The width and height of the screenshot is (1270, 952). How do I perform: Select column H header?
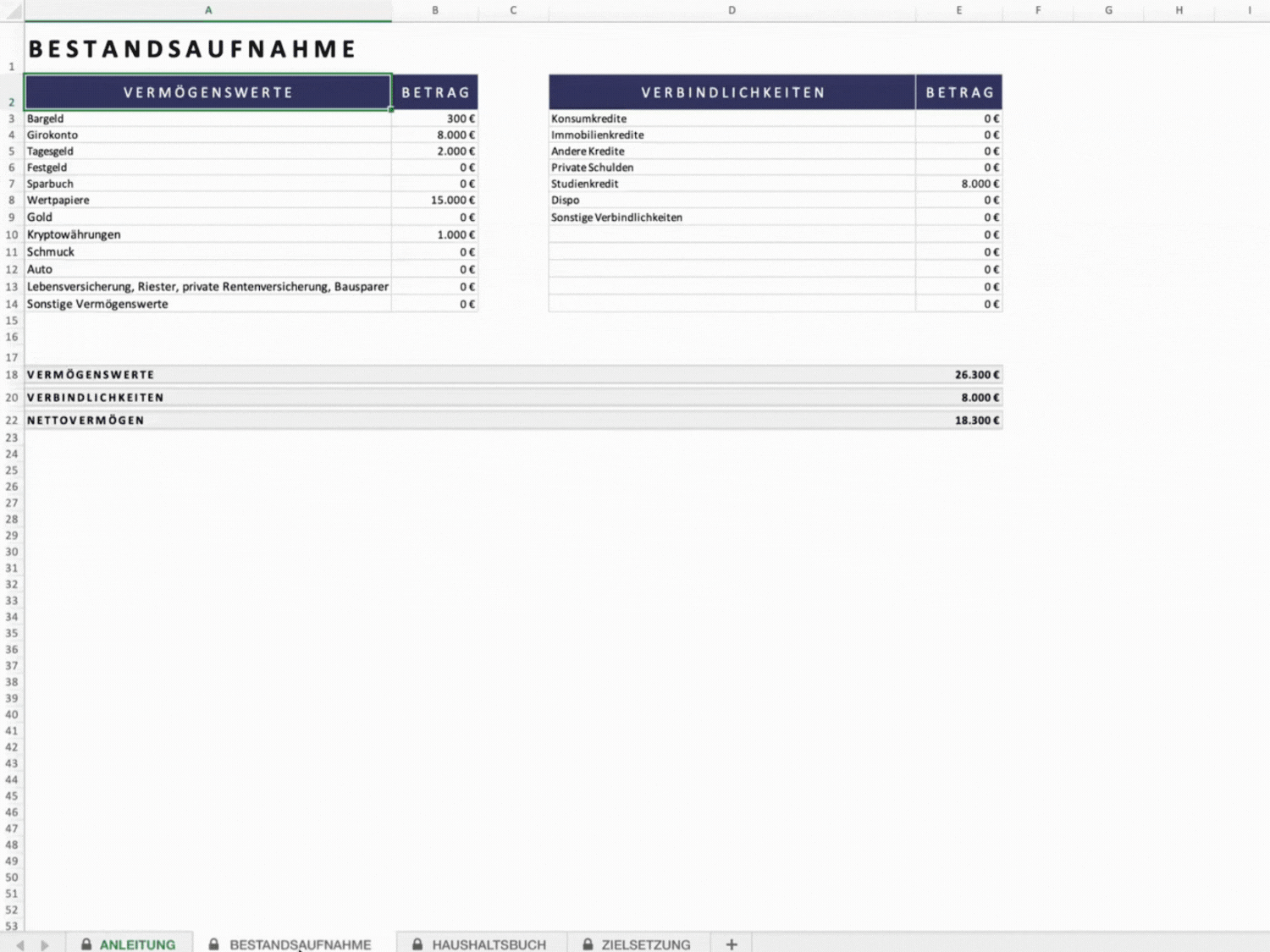(x=1179, y=10)
